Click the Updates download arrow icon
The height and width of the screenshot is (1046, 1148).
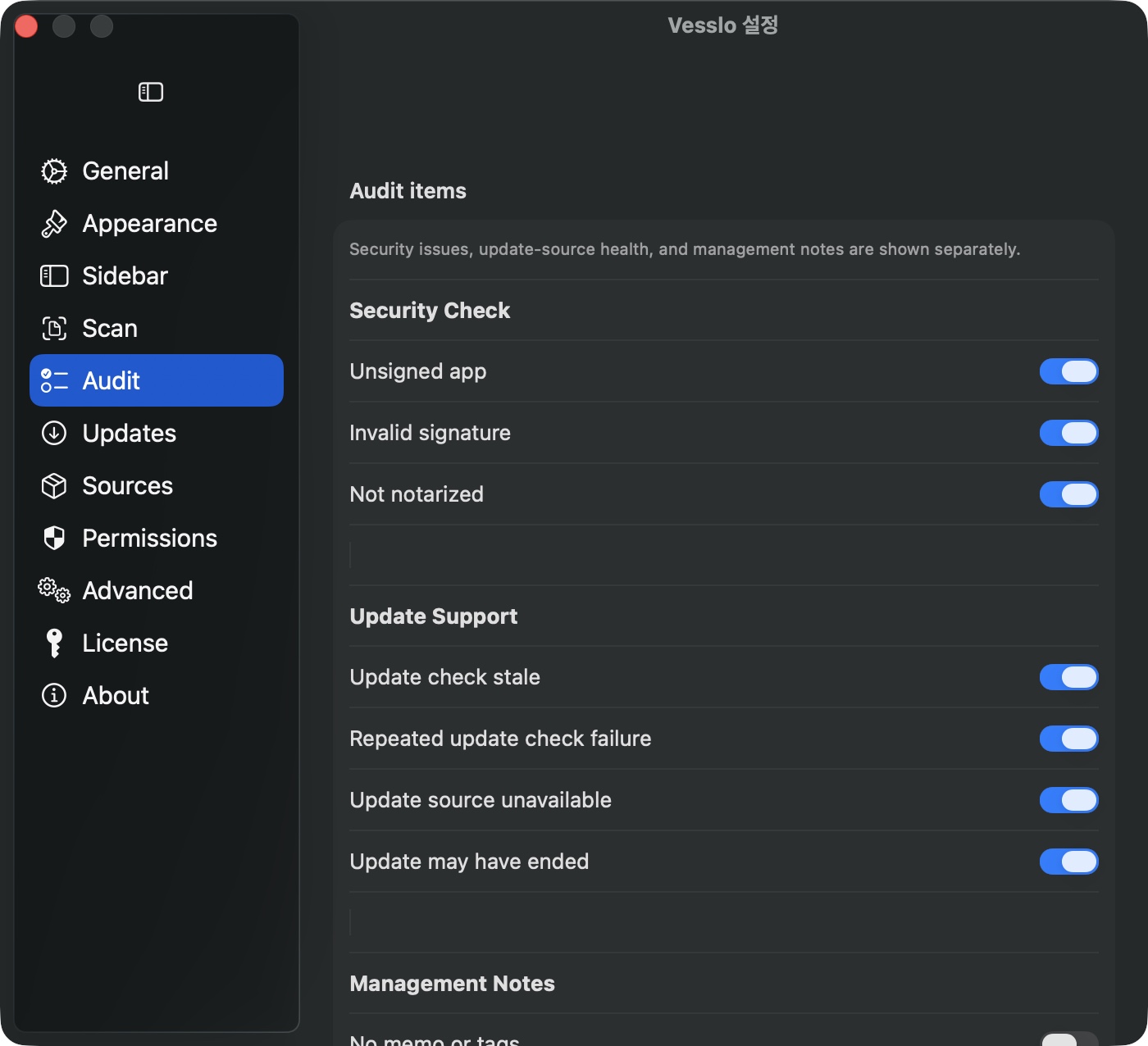(x=54, y=433)
